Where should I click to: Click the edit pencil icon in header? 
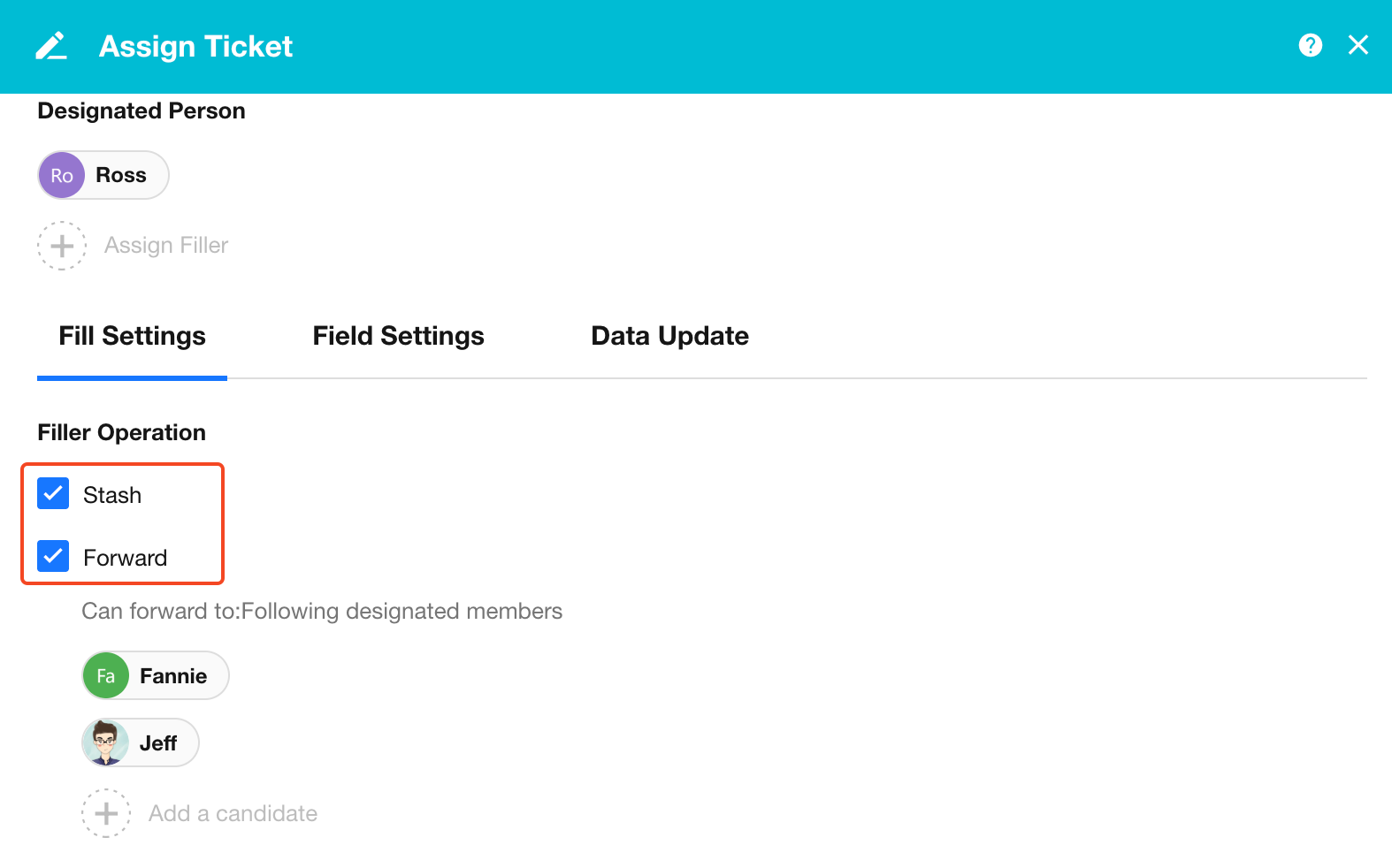[x=51, y=46]
